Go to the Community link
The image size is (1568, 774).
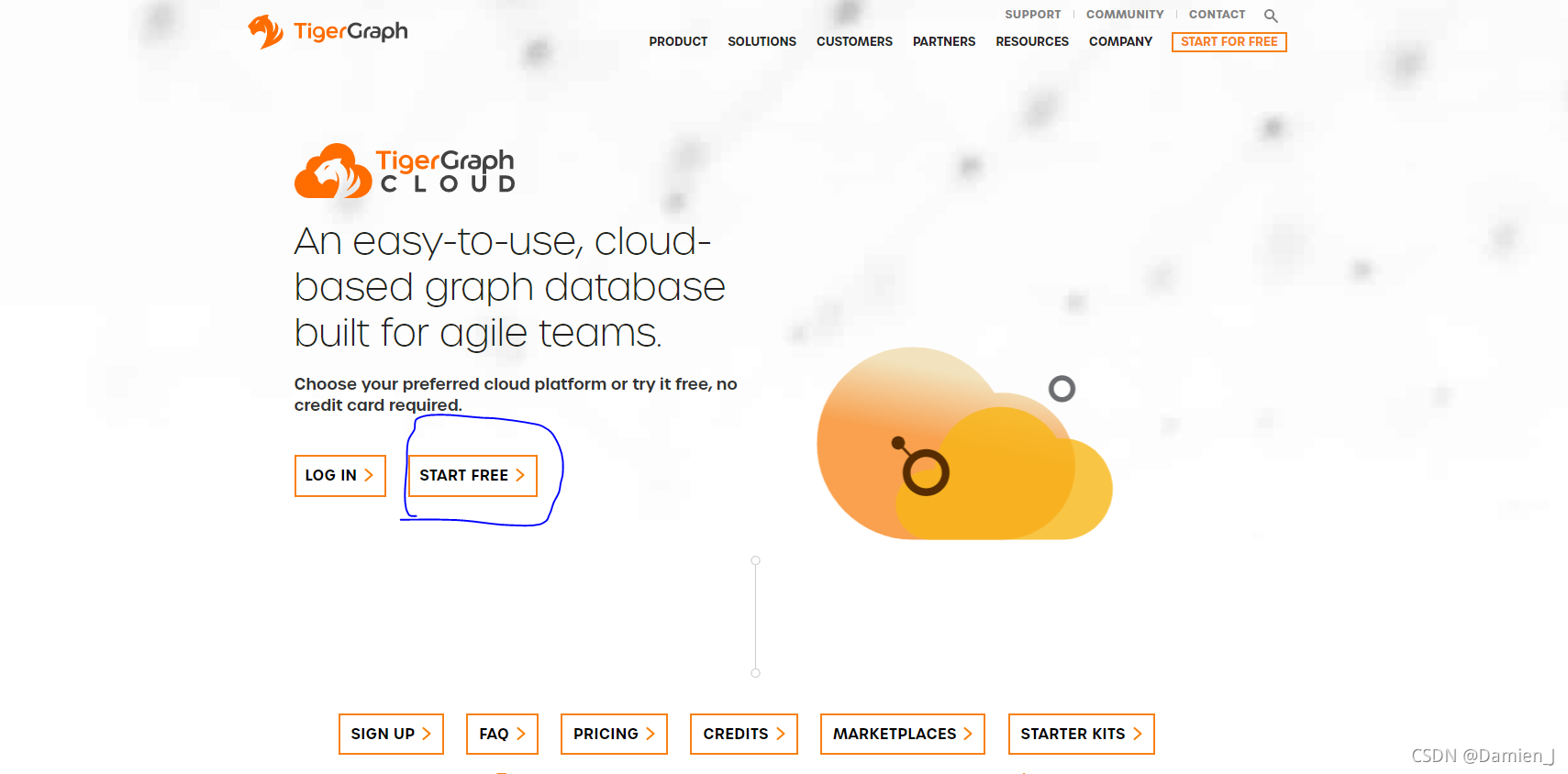[x=1124, y=15]
